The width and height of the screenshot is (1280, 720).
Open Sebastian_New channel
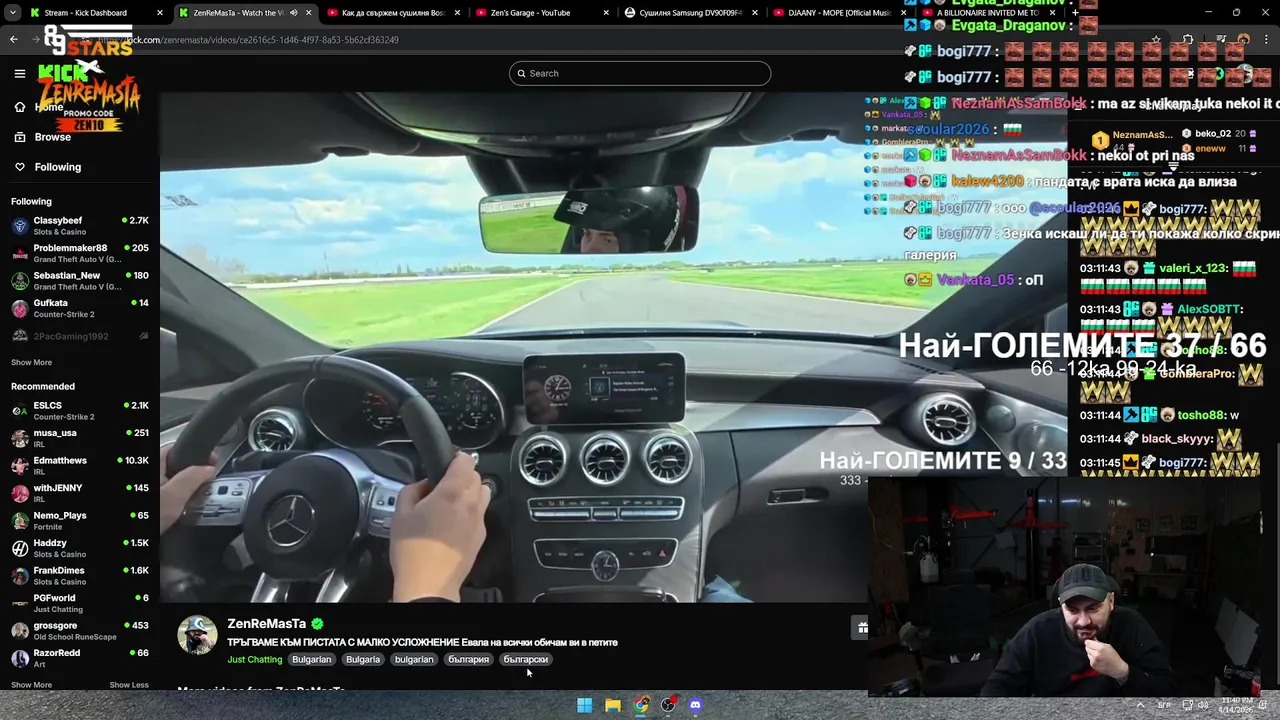[x=80, y=281]
